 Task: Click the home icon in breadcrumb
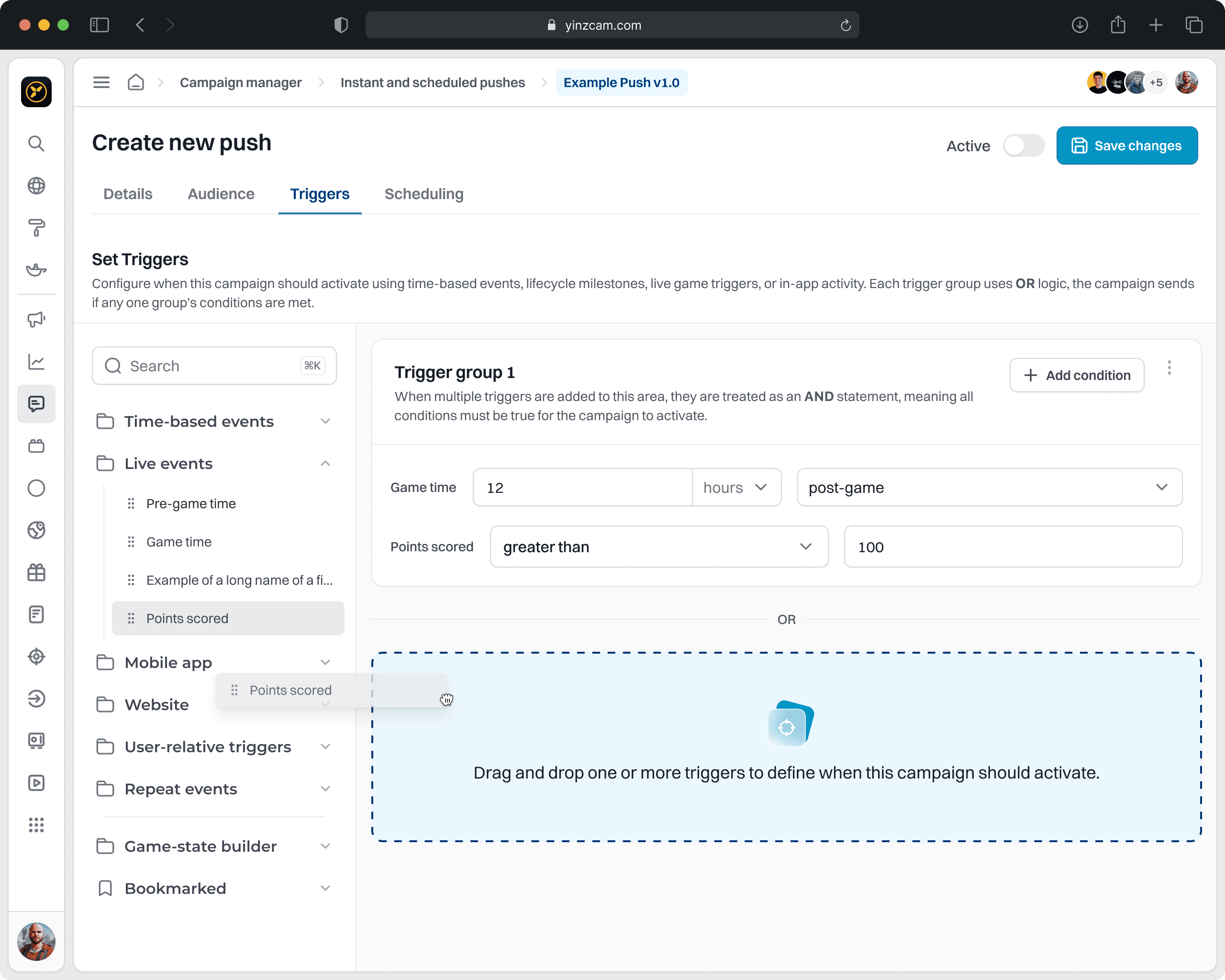click(x=136, y=82)
